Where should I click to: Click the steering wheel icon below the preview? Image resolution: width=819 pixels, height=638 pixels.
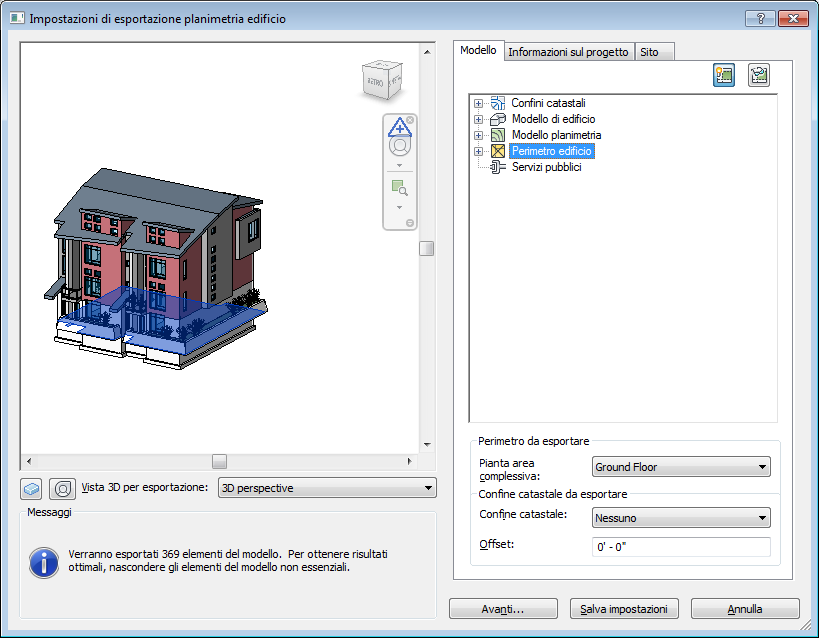coord(62,489)
